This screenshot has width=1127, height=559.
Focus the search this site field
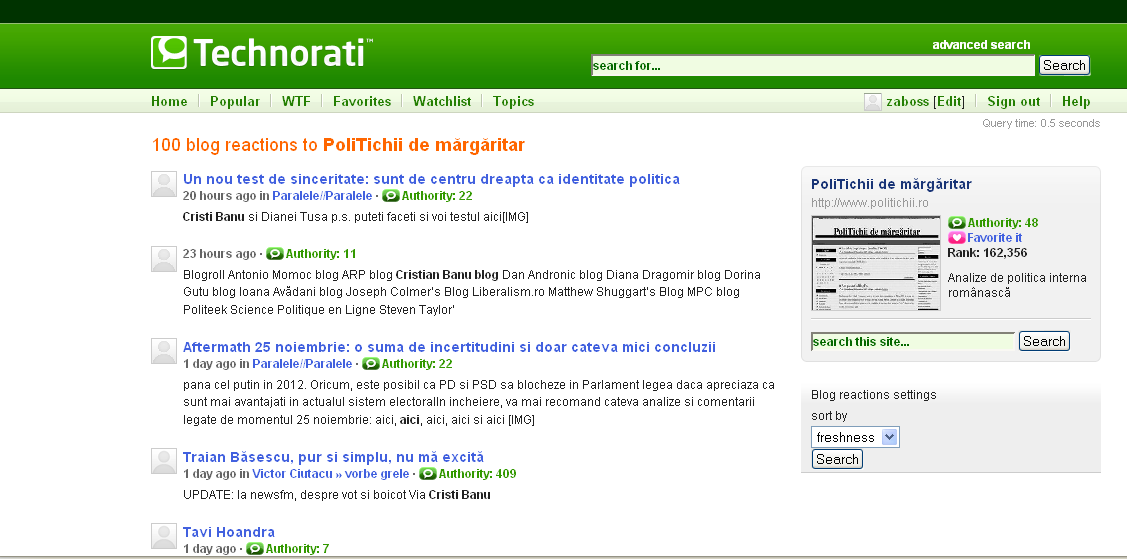click(913, 341)
